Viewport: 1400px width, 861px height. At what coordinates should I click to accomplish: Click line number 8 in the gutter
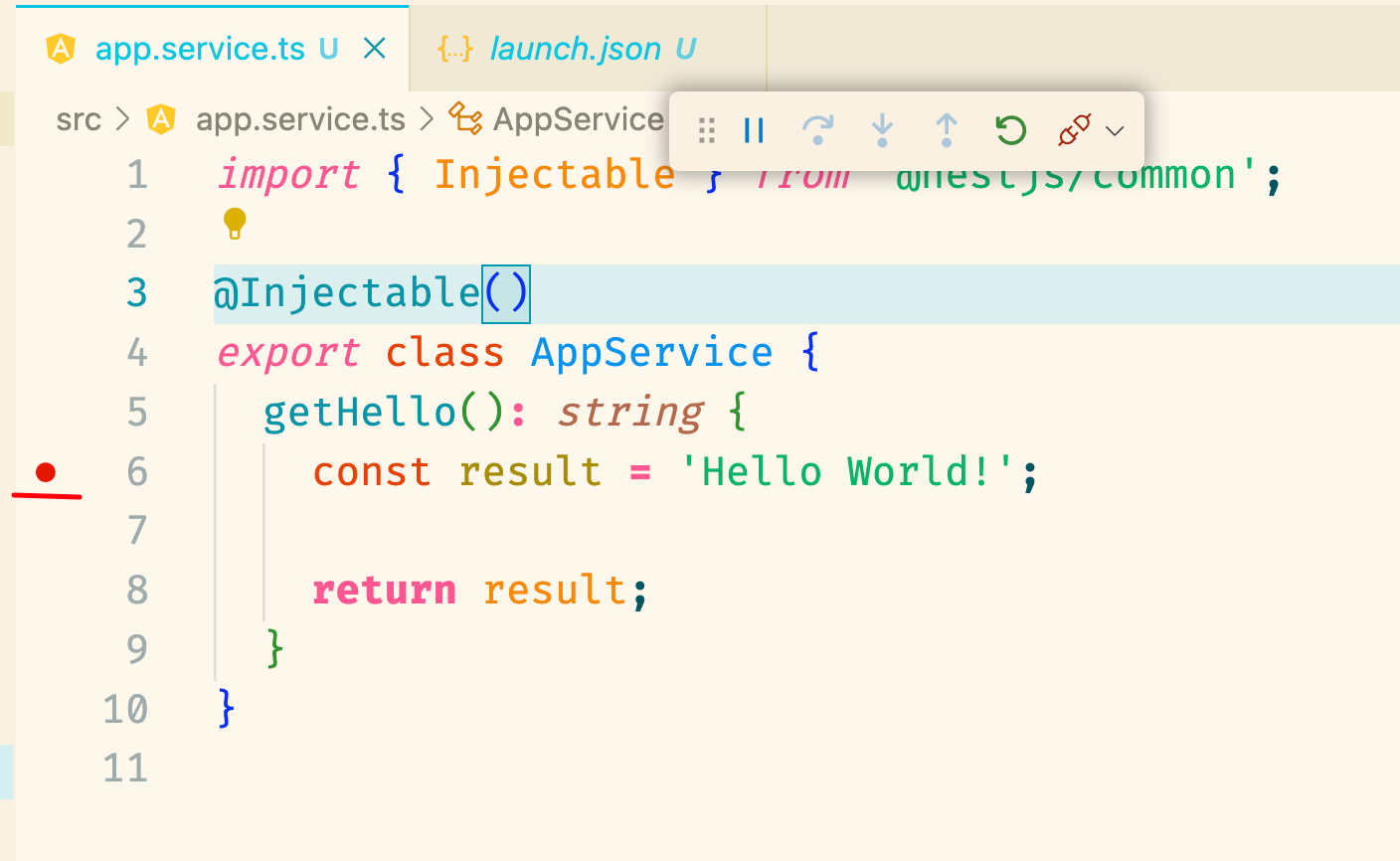click(x=137, y=591)
